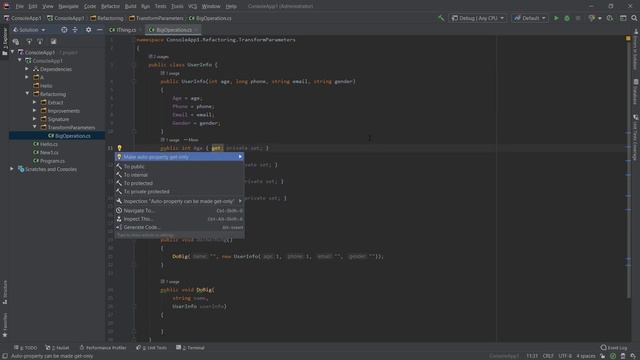This screenshot has width=640, height=360.
Task: Click the disabled Stop square icon
Action: (x=578, y=18)
